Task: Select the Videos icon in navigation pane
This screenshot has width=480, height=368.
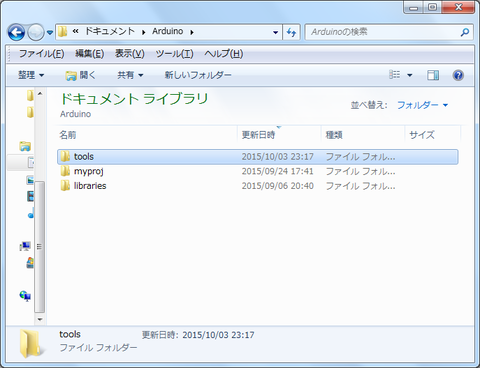Action: pos(30,196)
